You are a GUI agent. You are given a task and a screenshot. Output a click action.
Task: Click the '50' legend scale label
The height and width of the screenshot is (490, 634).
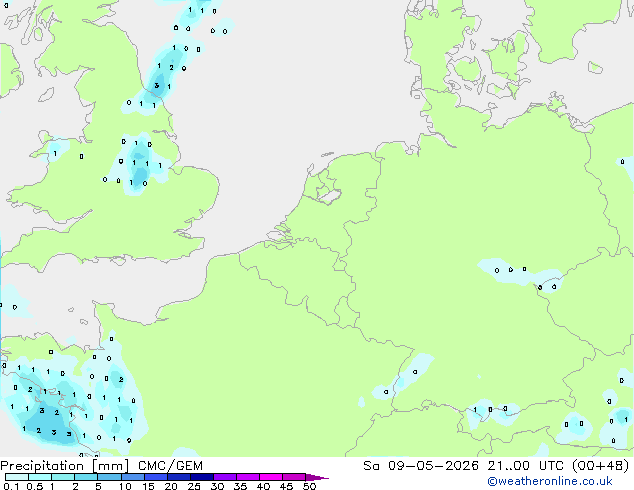[309, 486]
